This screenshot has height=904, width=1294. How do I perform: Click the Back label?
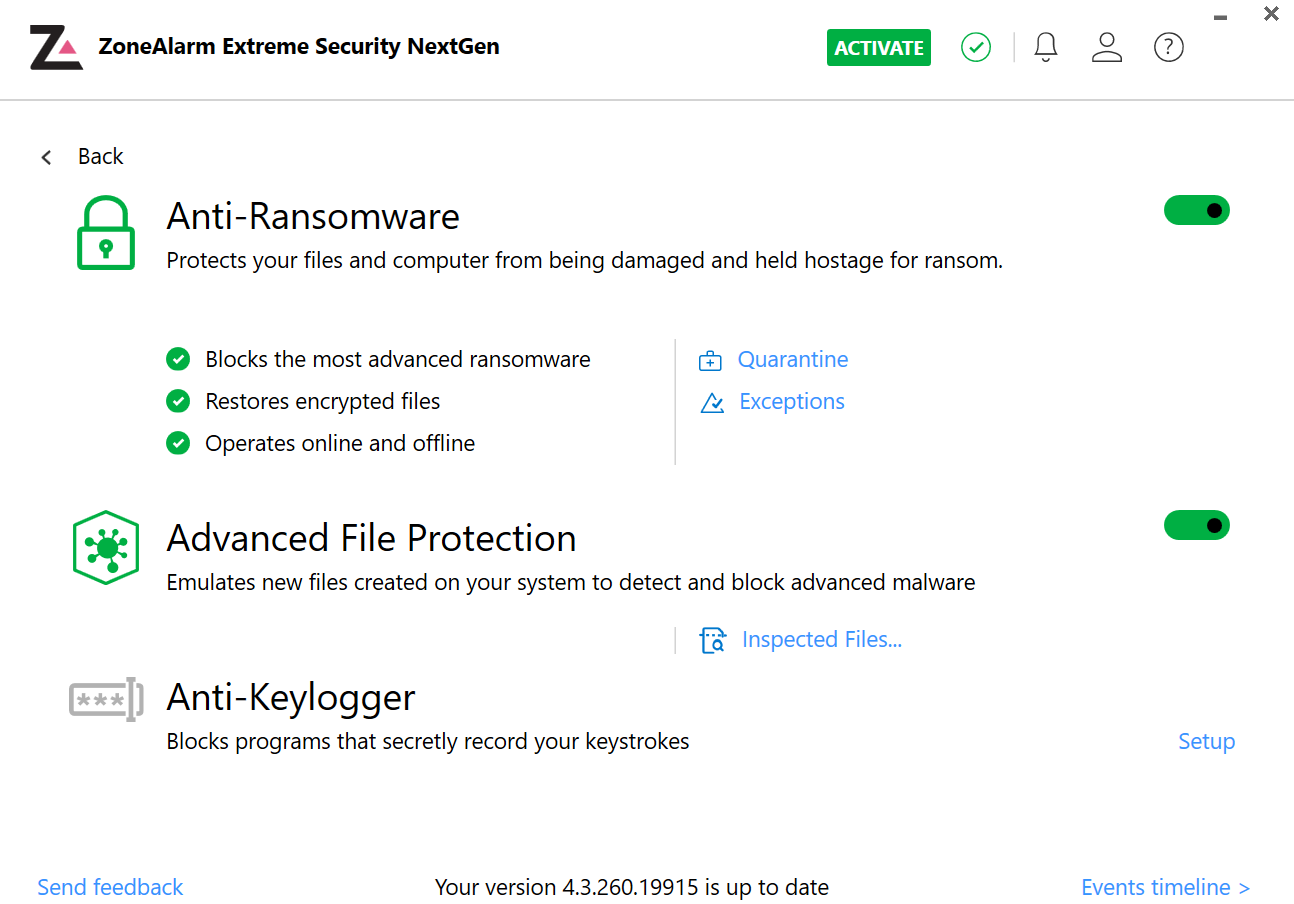[101, 156]
